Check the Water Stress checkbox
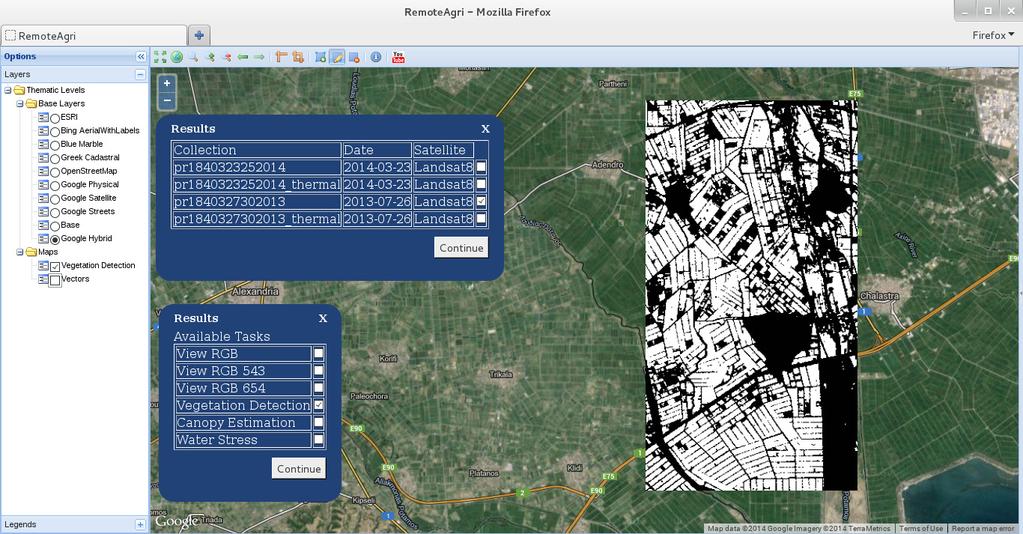Screen dimensions: 1023x534 318,440
